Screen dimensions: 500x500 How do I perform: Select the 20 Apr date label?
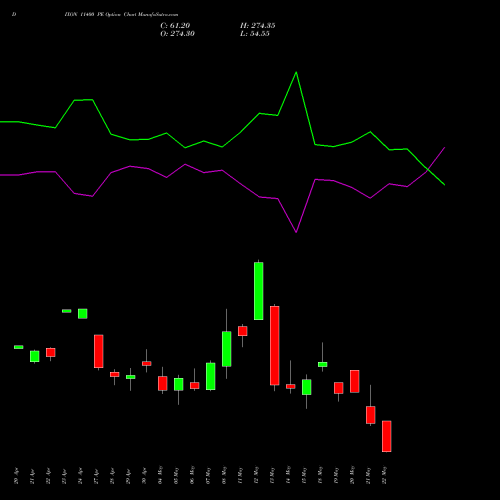pos(17,476)
